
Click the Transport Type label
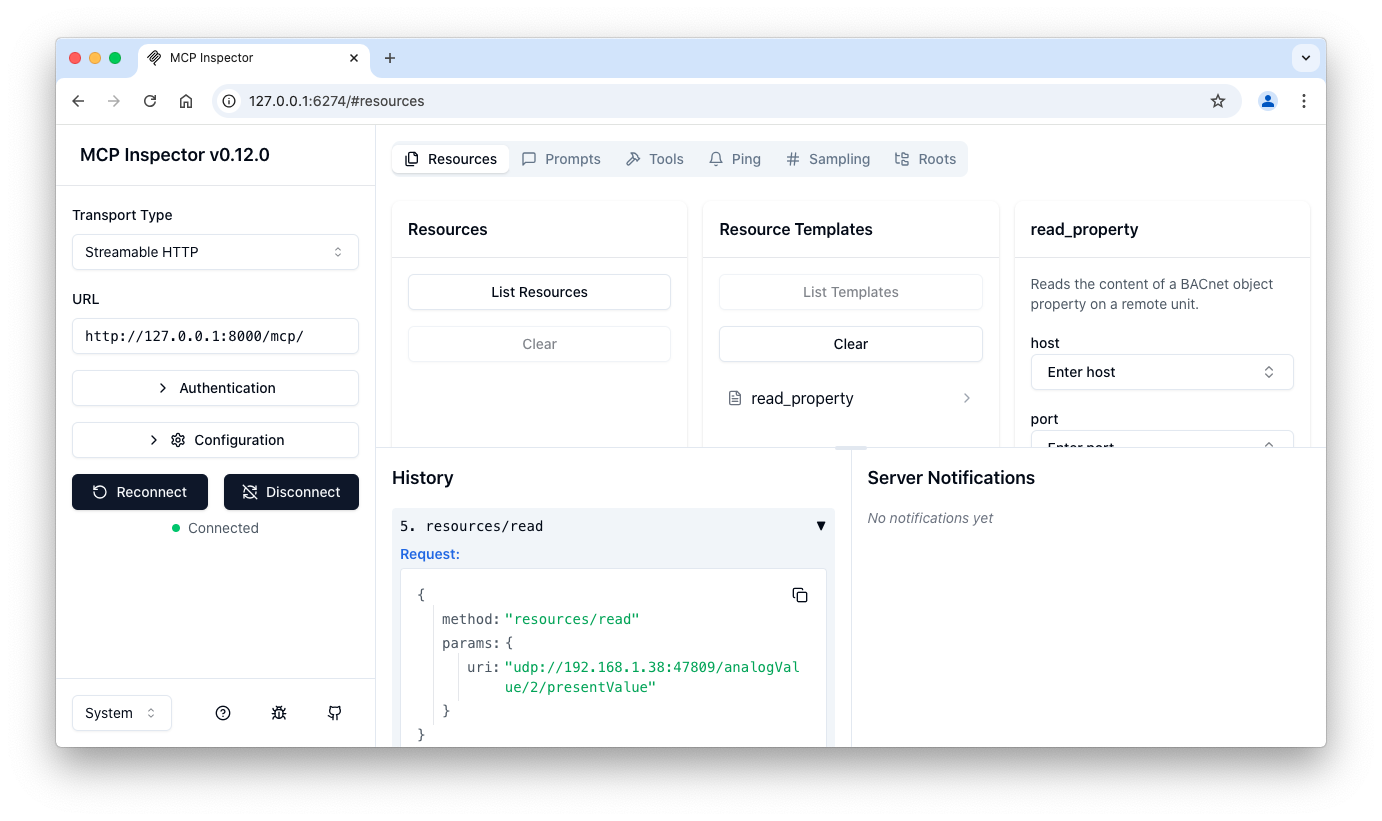point(122,215)
